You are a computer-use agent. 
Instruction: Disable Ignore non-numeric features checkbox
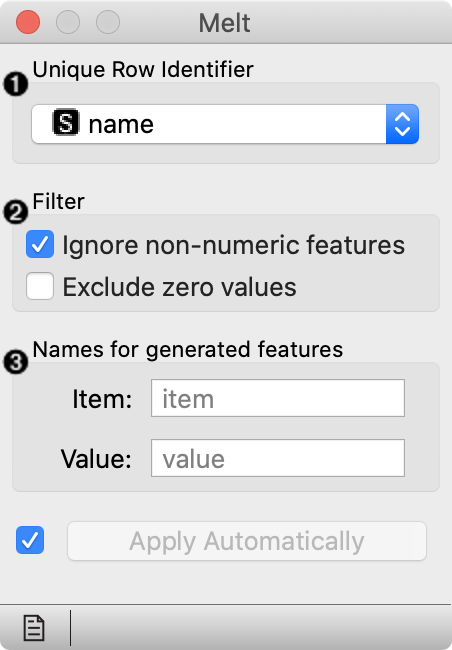click(x=40, y=244)
